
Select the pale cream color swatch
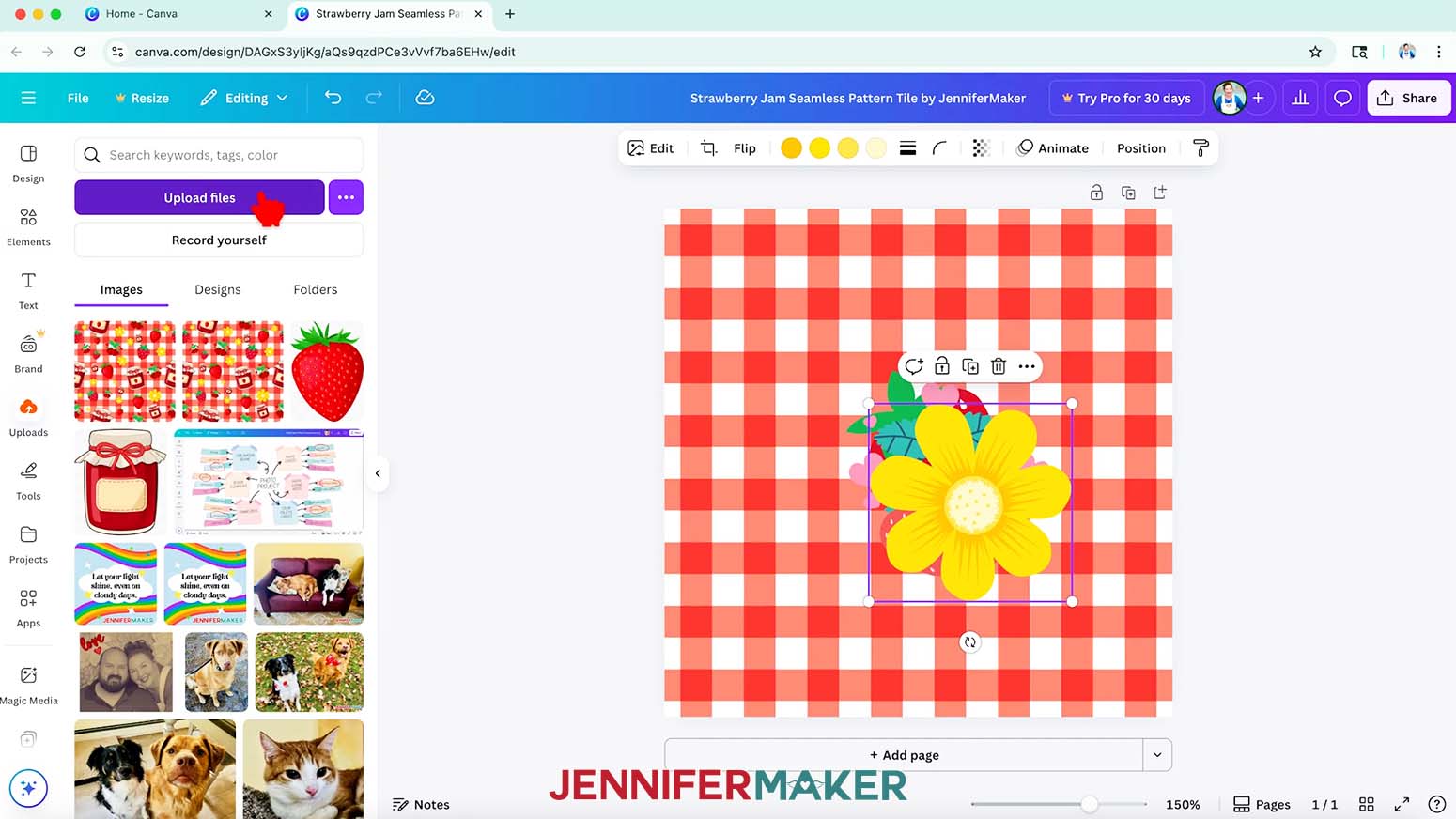pos(875,148)
